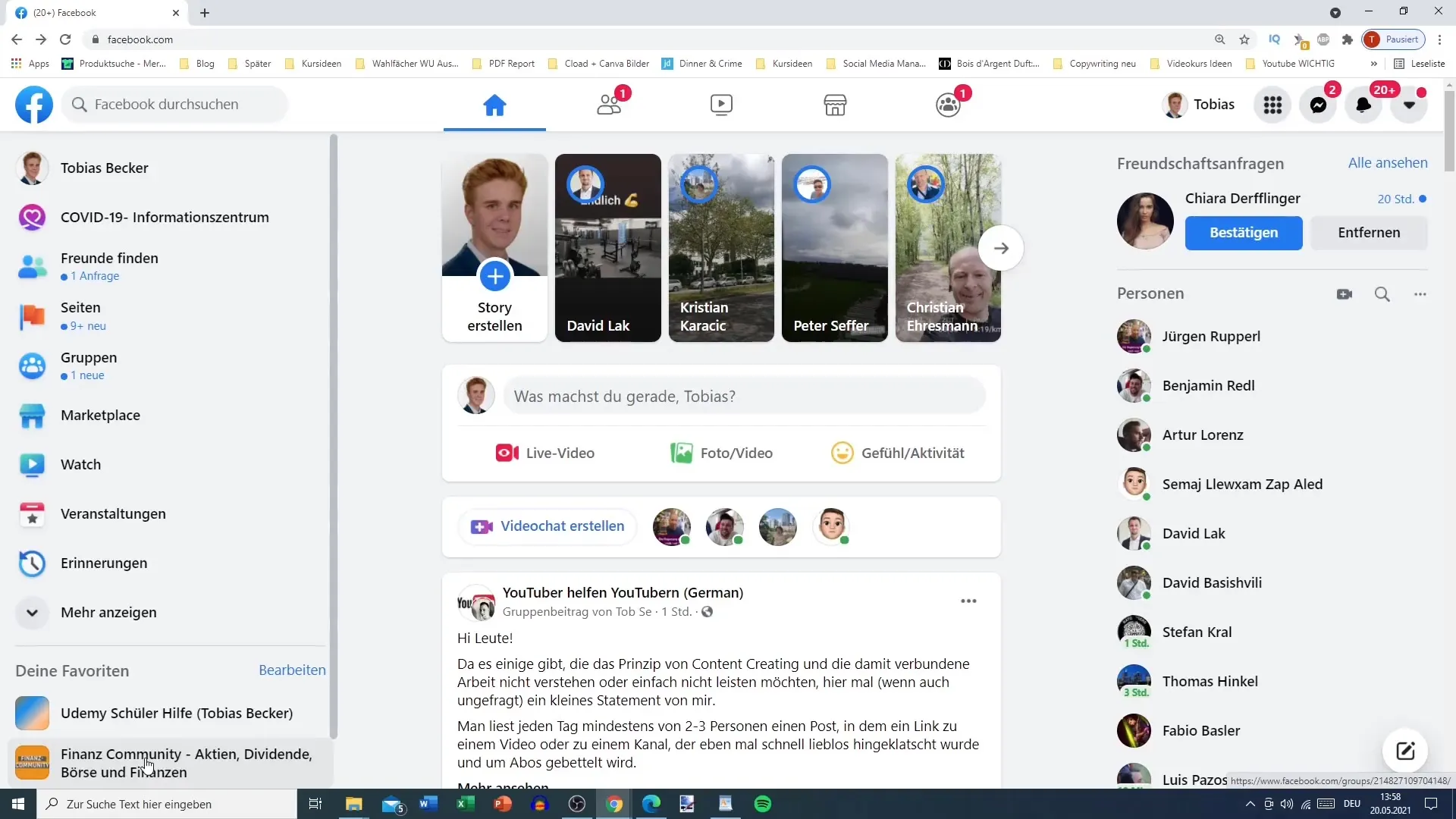The height and width of the screenshot is (819, 1456).
Task: Open YouTuber helfen YouTubern group link
Action: 623,593
